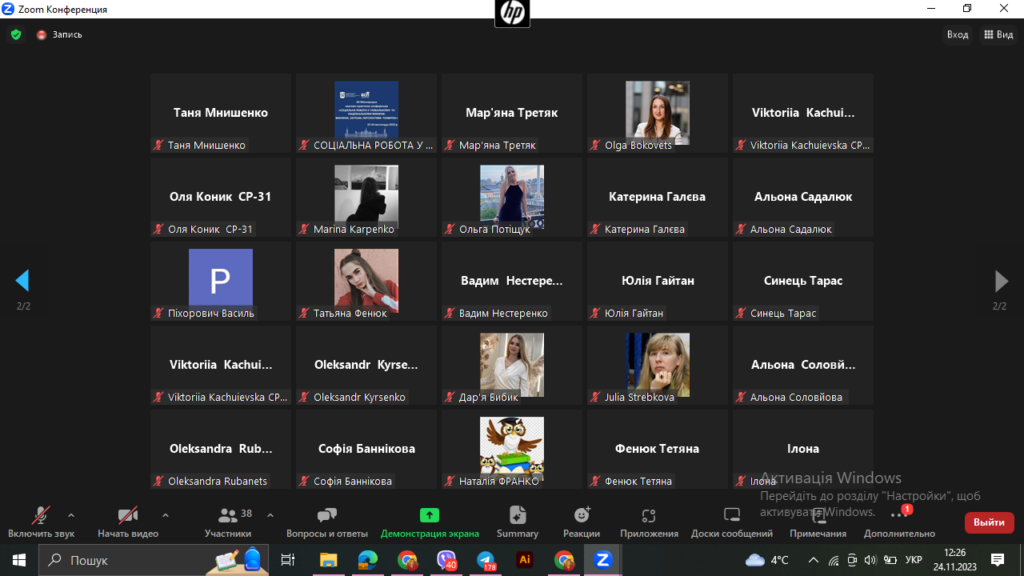Open Вопросы и ответы panel
The height and width of the screenshot is (576, 1024).
click(x=326, y=516)
